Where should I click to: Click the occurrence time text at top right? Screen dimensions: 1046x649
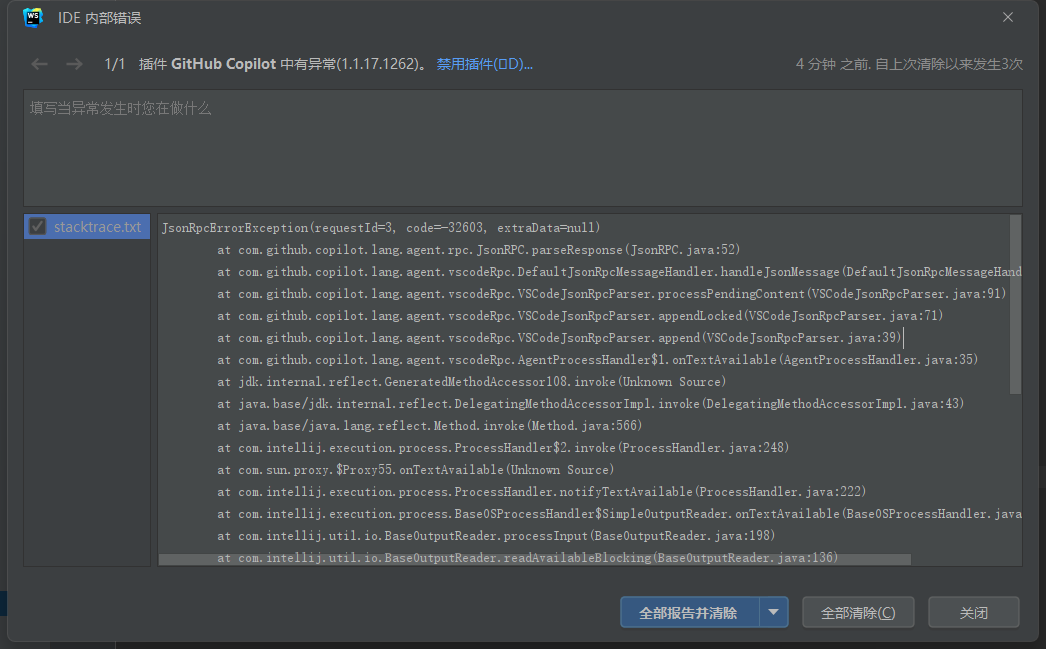[x=909, y=64]
